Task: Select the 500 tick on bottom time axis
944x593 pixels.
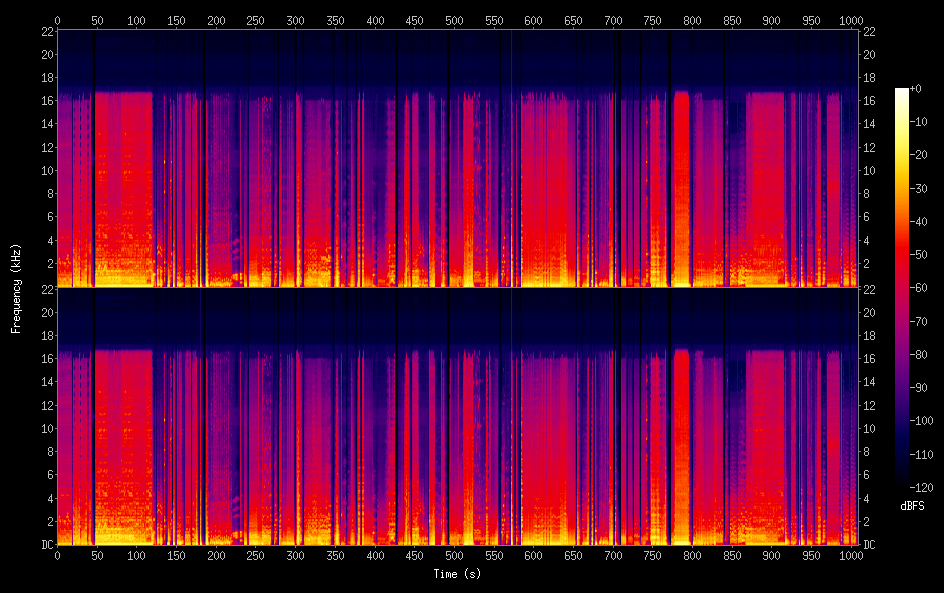Action: click(x=454, y=555)
